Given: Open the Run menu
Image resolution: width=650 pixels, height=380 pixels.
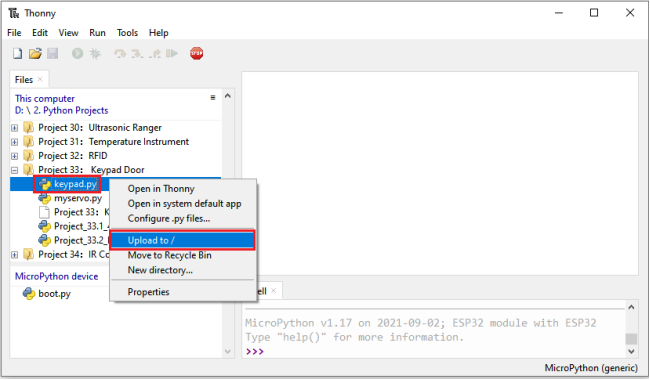Looking at the screenshot, I should click(97, 33).
